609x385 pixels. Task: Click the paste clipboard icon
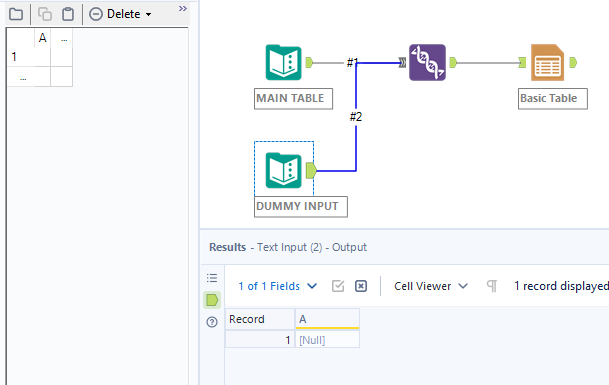click(68, 14)
